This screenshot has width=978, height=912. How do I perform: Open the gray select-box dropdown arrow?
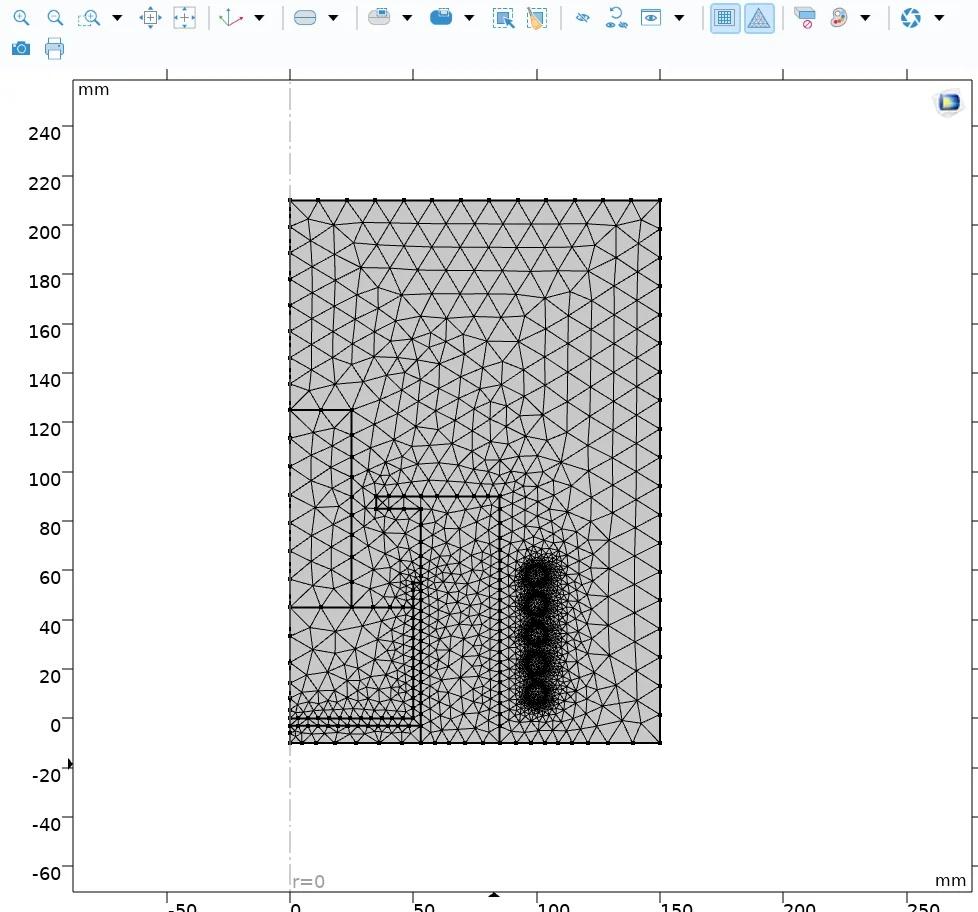pos(407,17)
